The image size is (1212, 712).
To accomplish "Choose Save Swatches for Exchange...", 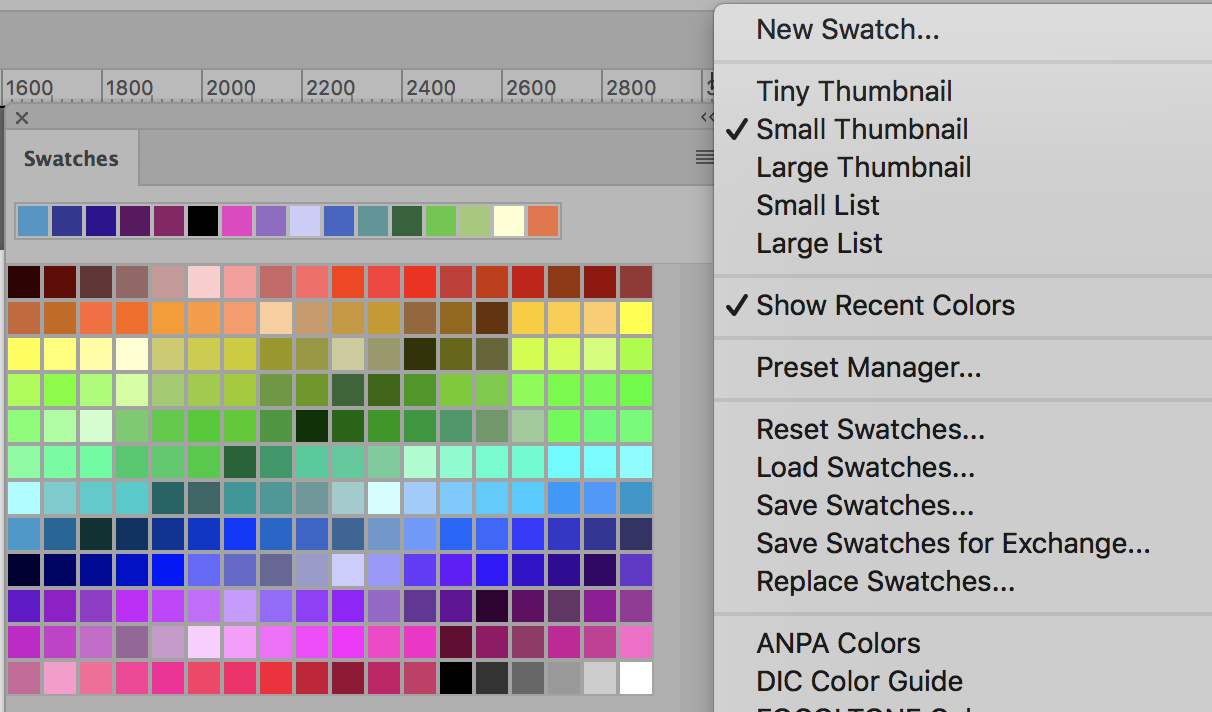I will click(953, 543).
